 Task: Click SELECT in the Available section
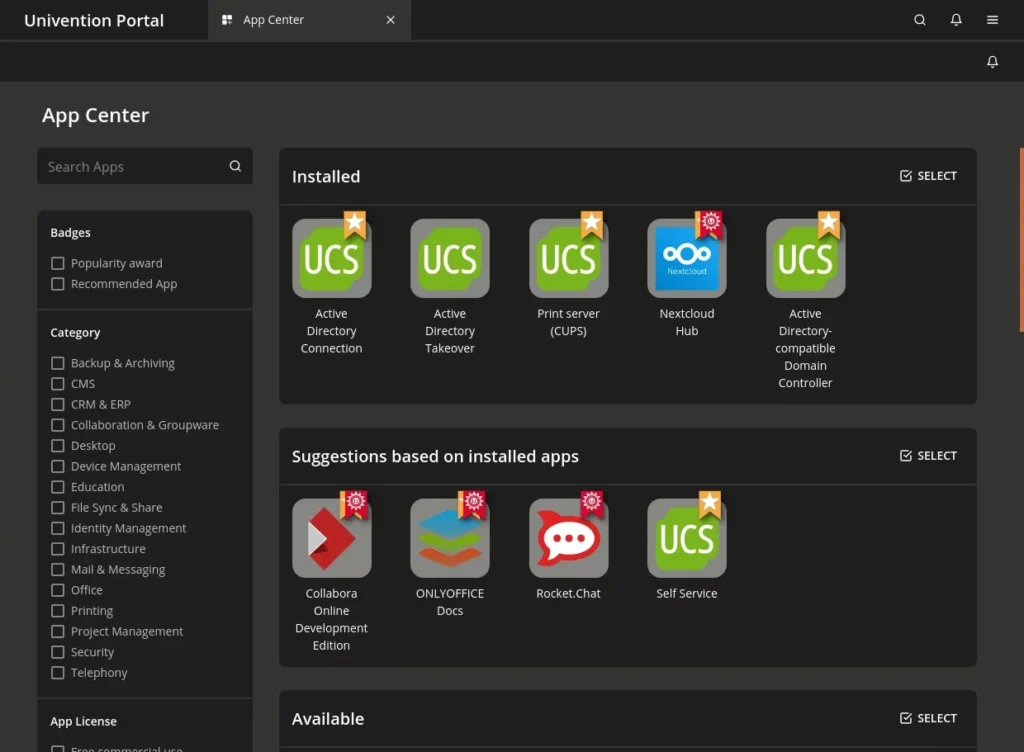[928, 717]
